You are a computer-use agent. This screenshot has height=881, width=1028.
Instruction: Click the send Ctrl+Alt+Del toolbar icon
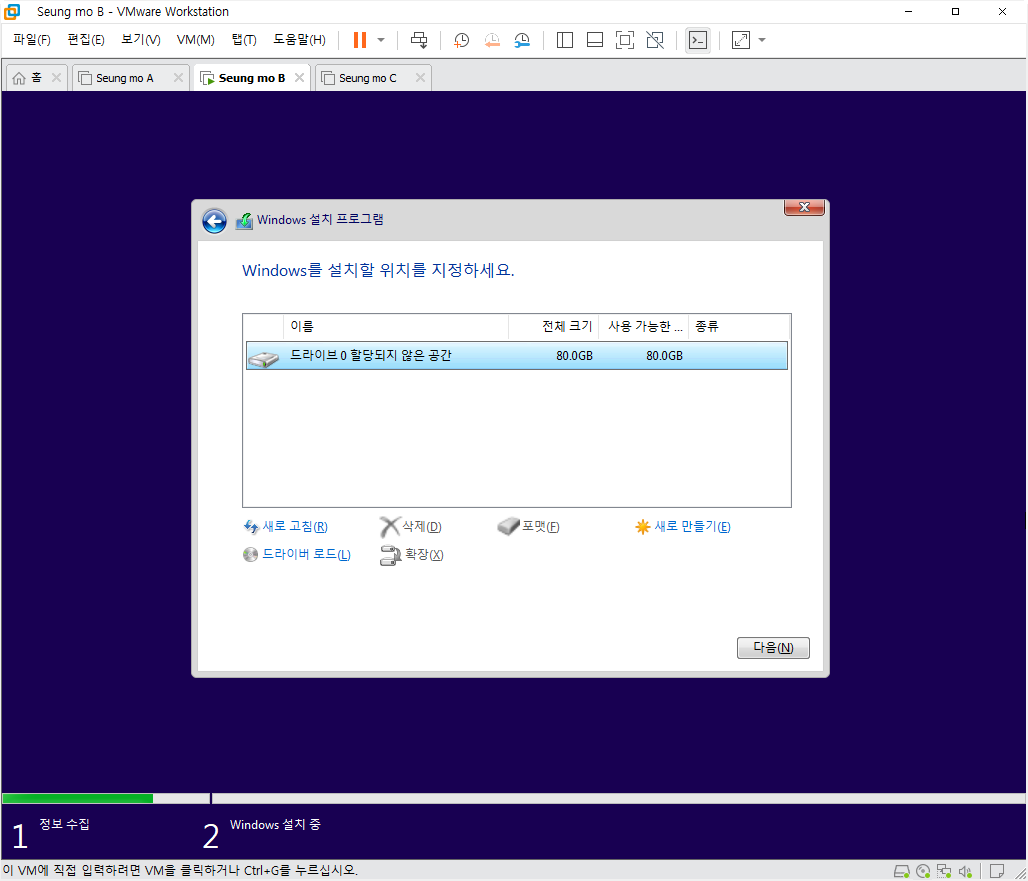(419, 40)
